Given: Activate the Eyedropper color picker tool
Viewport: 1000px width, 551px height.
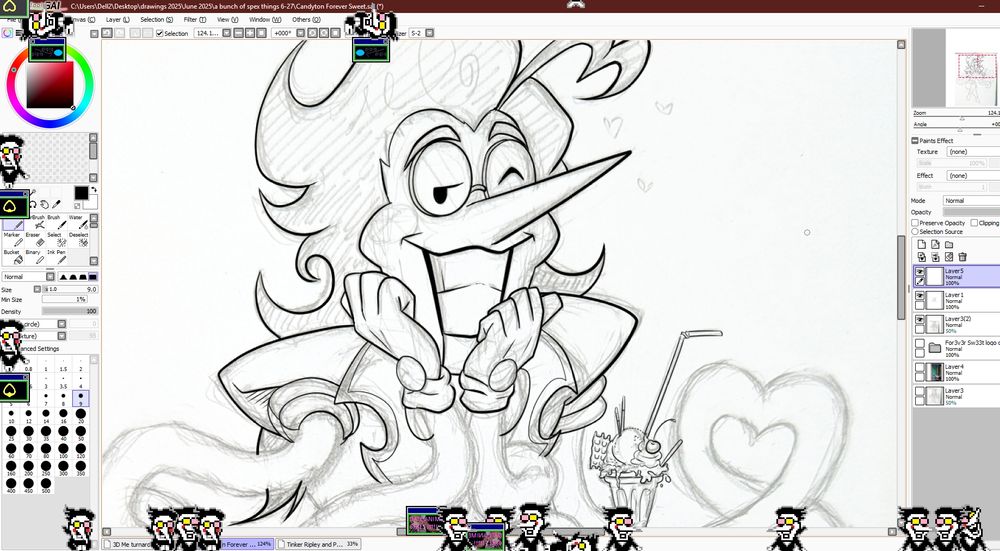Looking at the screenshot, I should [x=56, y=204].
